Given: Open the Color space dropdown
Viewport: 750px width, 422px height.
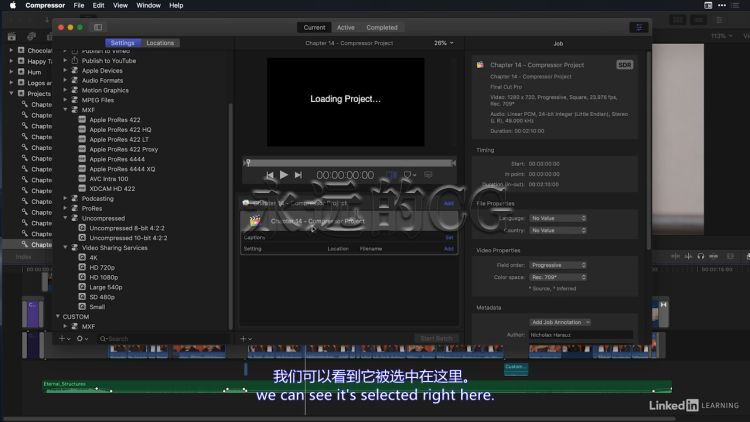Looking at the screenshot, I should click(558, 277).
